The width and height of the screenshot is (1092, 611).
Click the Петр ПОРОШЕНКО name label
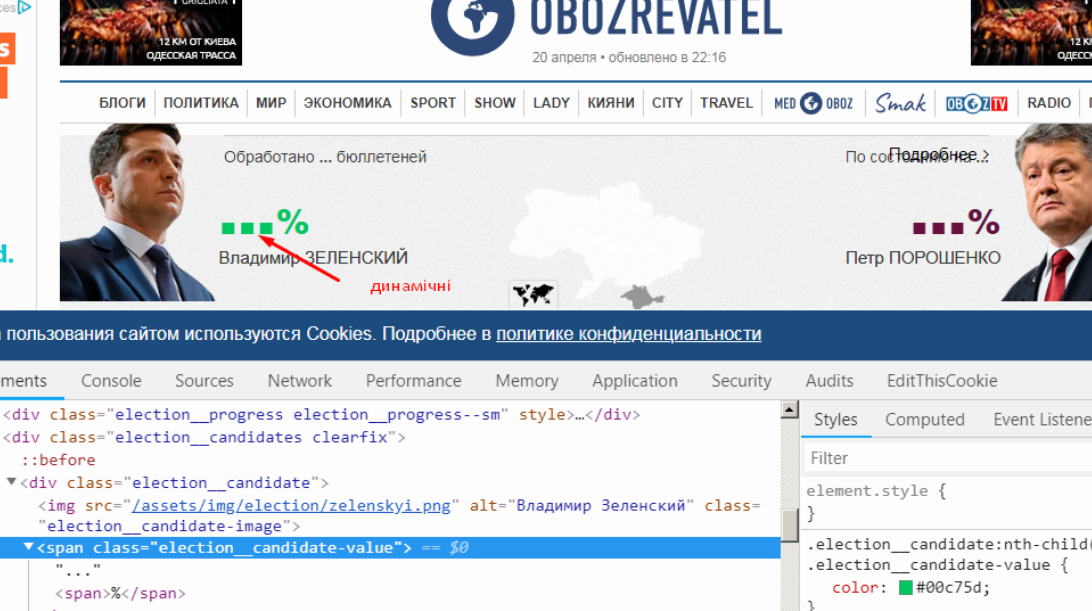pos(923,258)
